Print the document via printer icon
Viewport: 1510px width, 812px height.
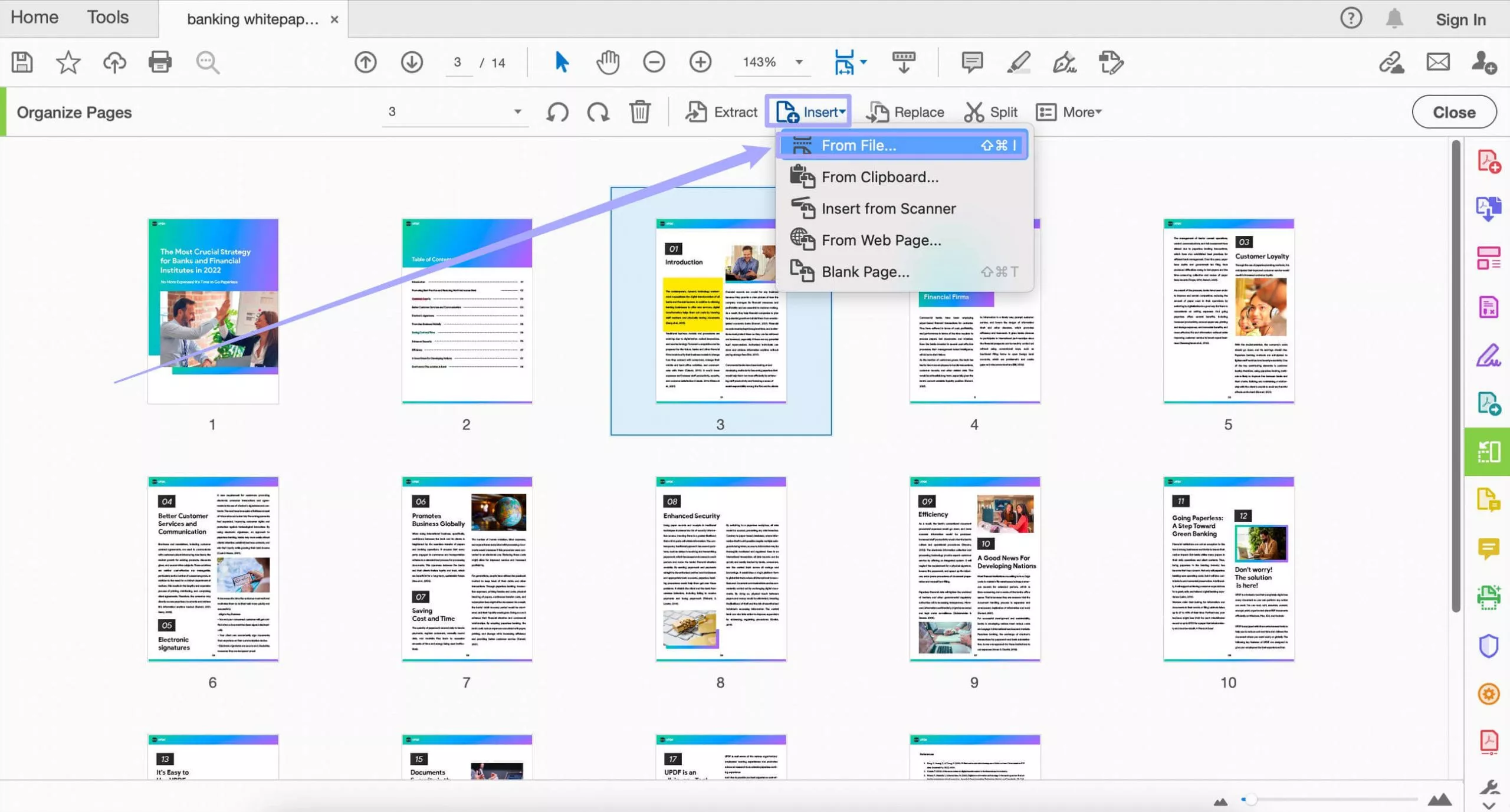coord(160,62)
